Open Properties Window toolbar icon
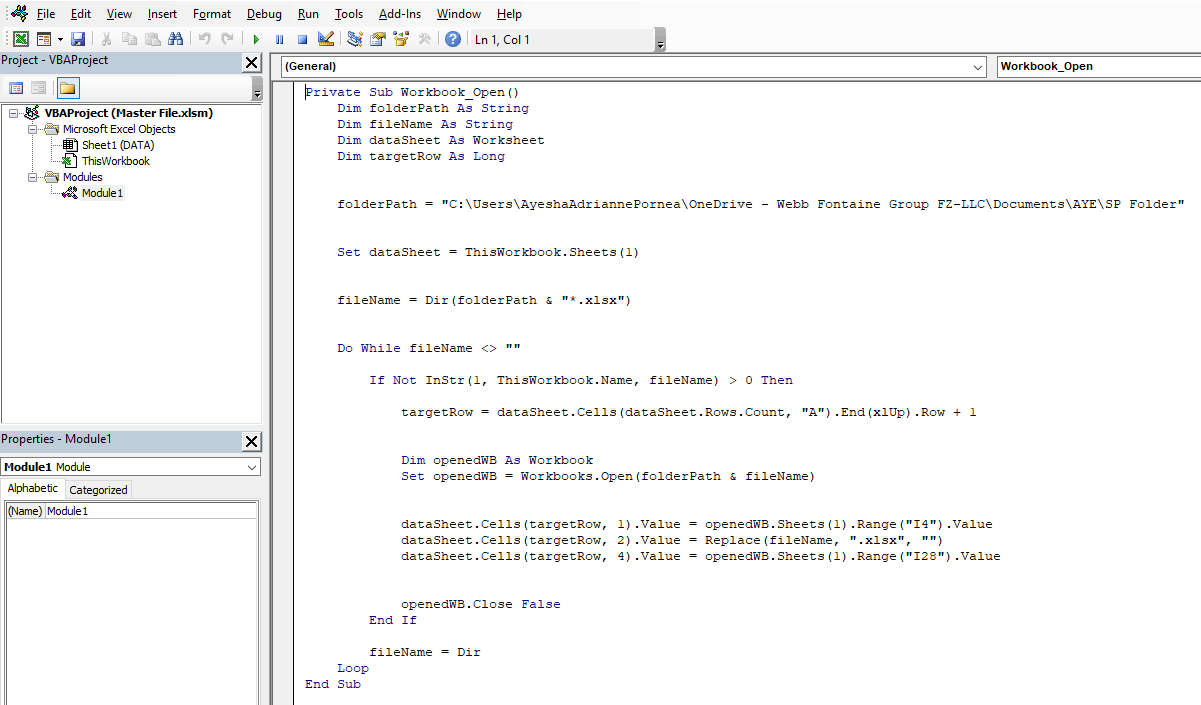 (378, 39)
